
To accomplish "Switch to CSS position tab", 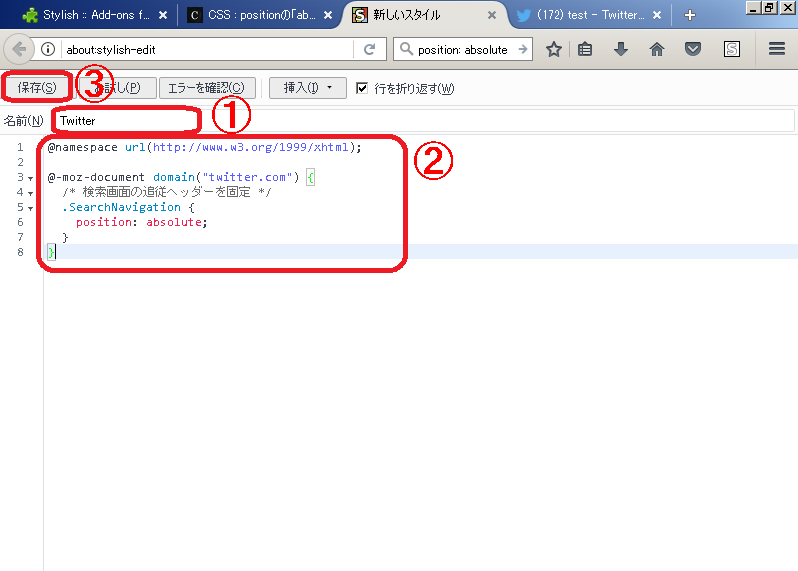I will [x=260, y=15].
